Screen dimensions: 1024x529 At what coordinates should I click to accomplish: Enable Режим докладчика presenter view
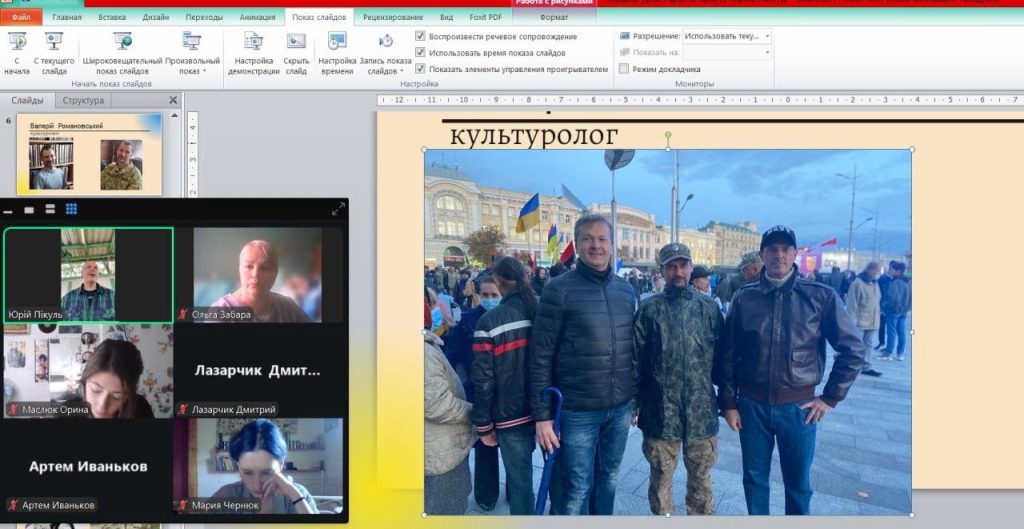point(624,69)
